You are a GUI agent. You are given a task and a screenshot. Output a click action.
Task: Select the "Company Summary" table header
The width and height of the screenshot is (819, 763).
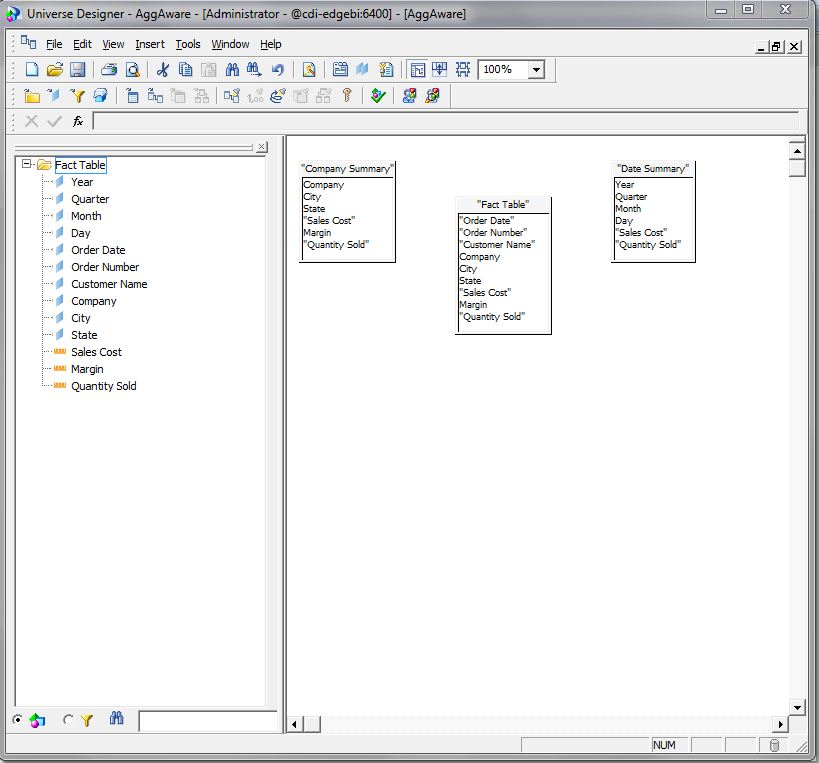(x=347, y=169)
